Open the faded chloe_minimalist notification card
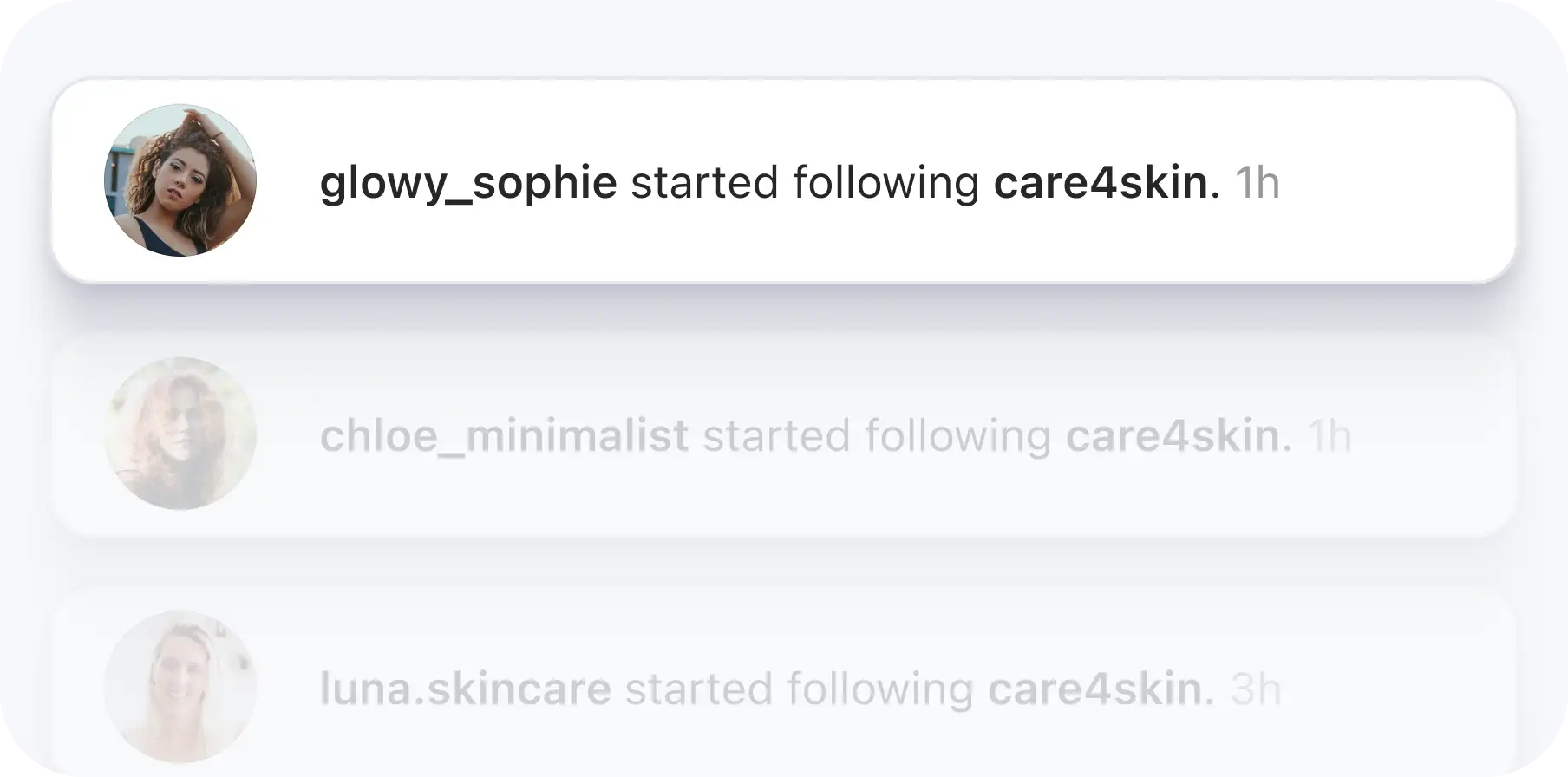The width and height of the screenshot is (1568, 777). coord(784,434)
